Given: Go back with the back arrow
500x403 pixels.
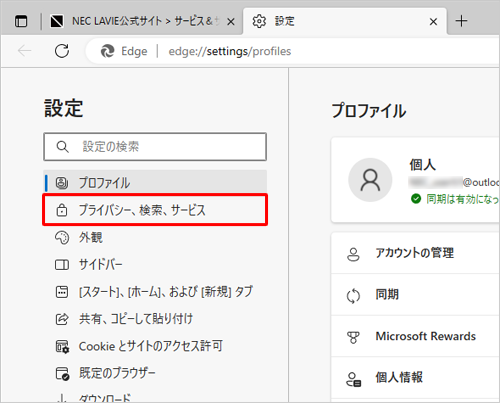Looking at the screenshot, I should coord(24,51).
